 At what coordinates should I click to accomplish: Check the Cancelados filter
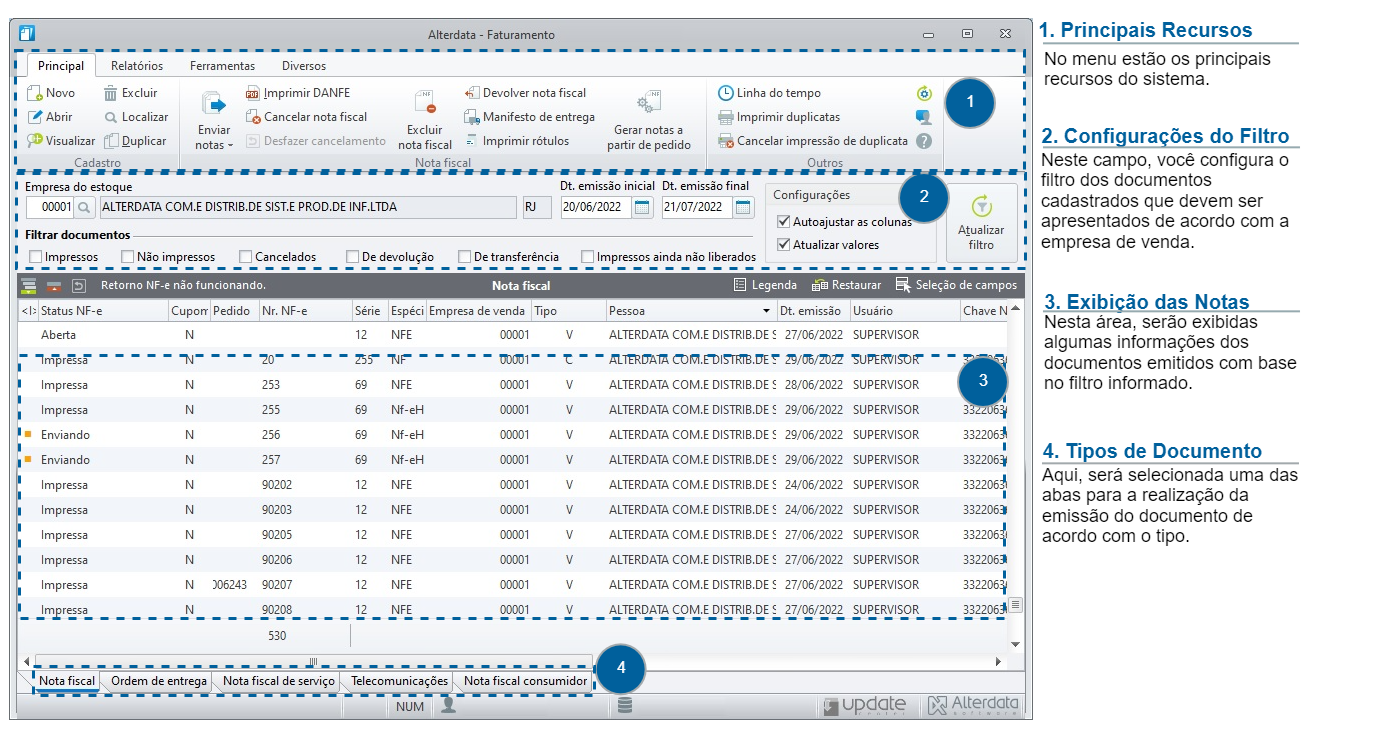click(246, 257)
